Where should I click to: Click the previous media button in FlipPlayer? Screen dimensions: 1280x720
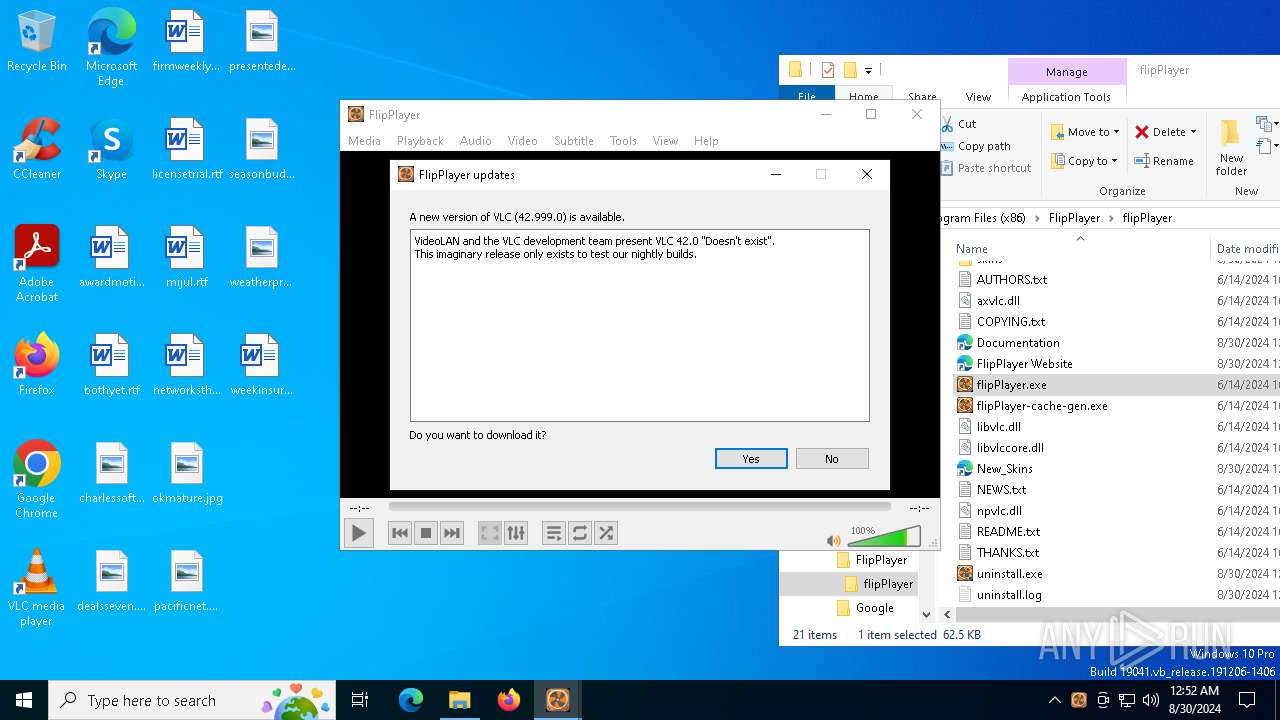(x=400, y=533)
